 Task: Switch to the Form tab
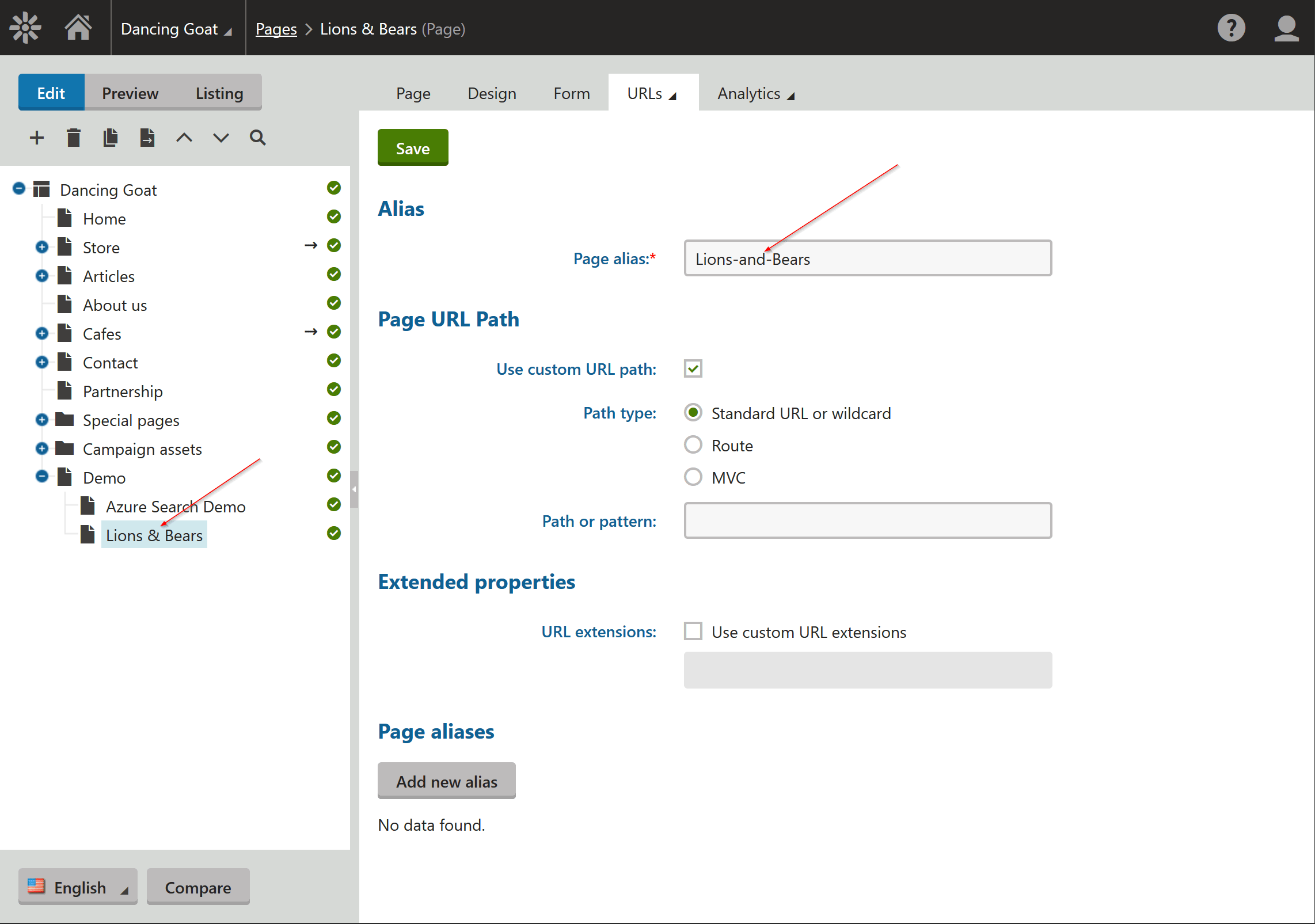[x=571, y=93]
